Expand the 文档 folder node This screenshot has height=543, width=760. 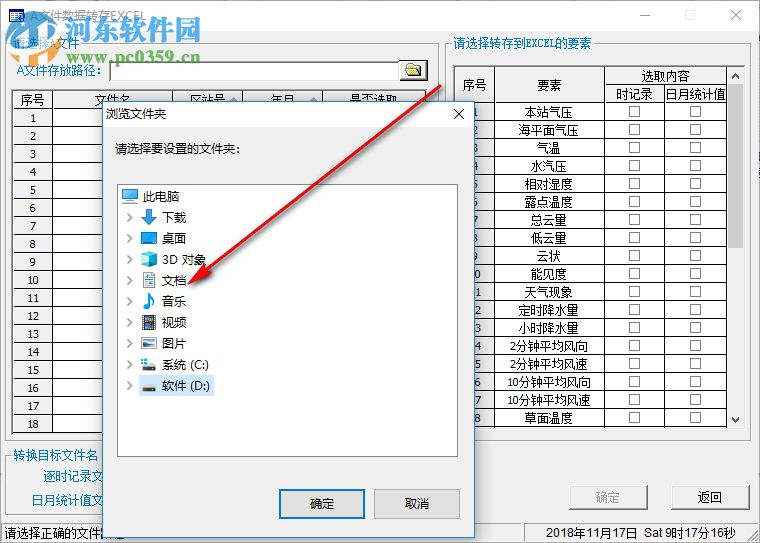pyautogui.click(x=129, y=280)
